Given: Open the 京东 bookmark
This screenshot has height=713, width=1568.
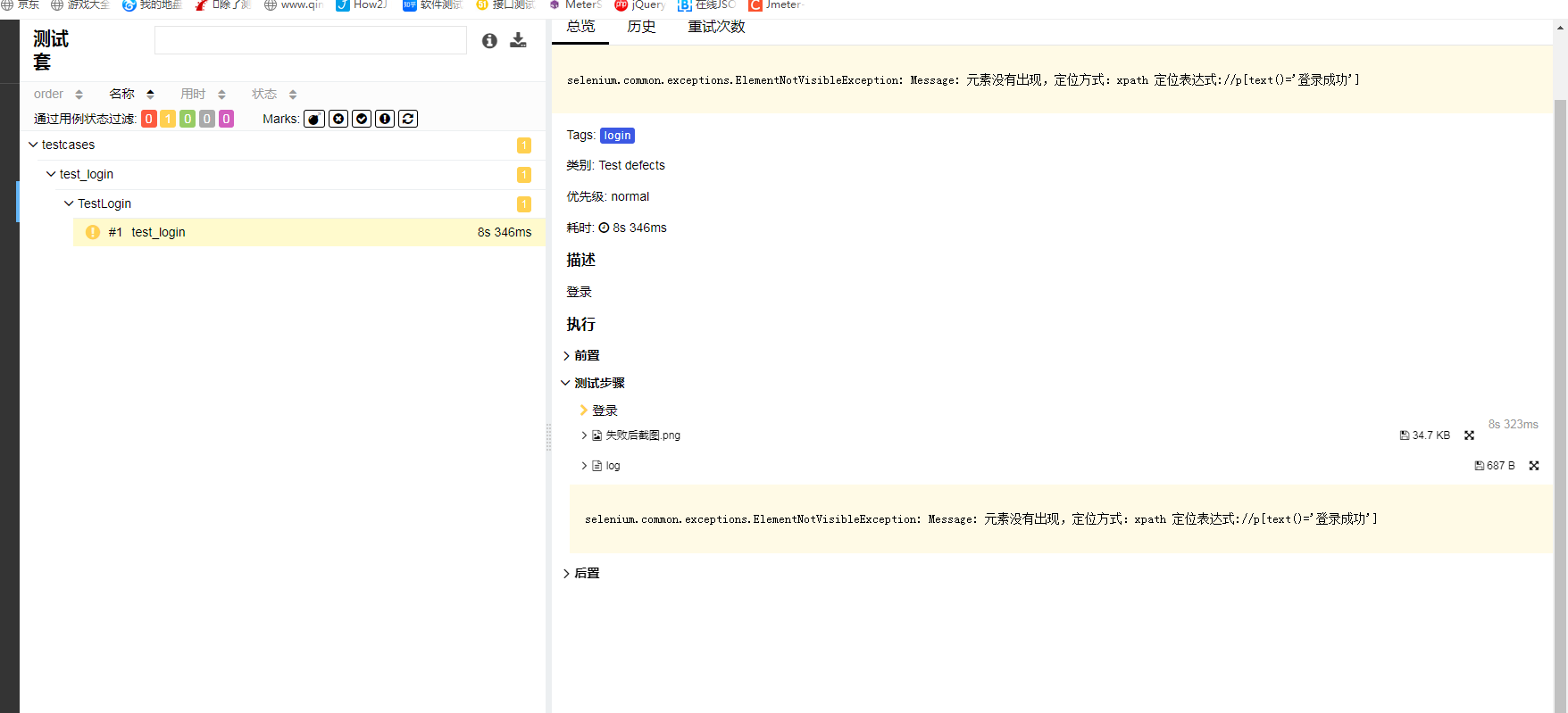Looking at the screenshot, I should tap(20, 4).
